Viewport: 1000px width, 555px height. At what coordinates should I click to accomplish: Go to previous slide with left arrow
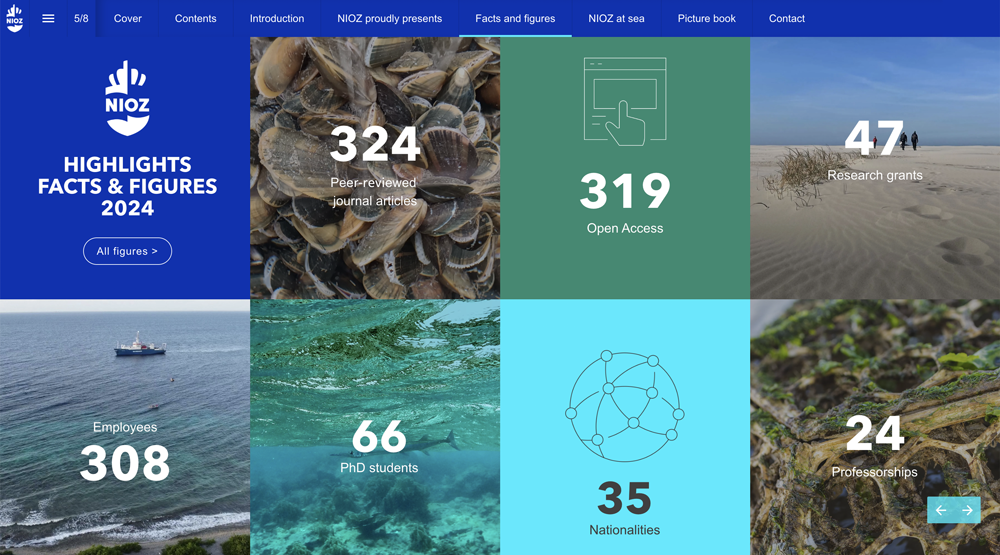click(x=941, y=510)
